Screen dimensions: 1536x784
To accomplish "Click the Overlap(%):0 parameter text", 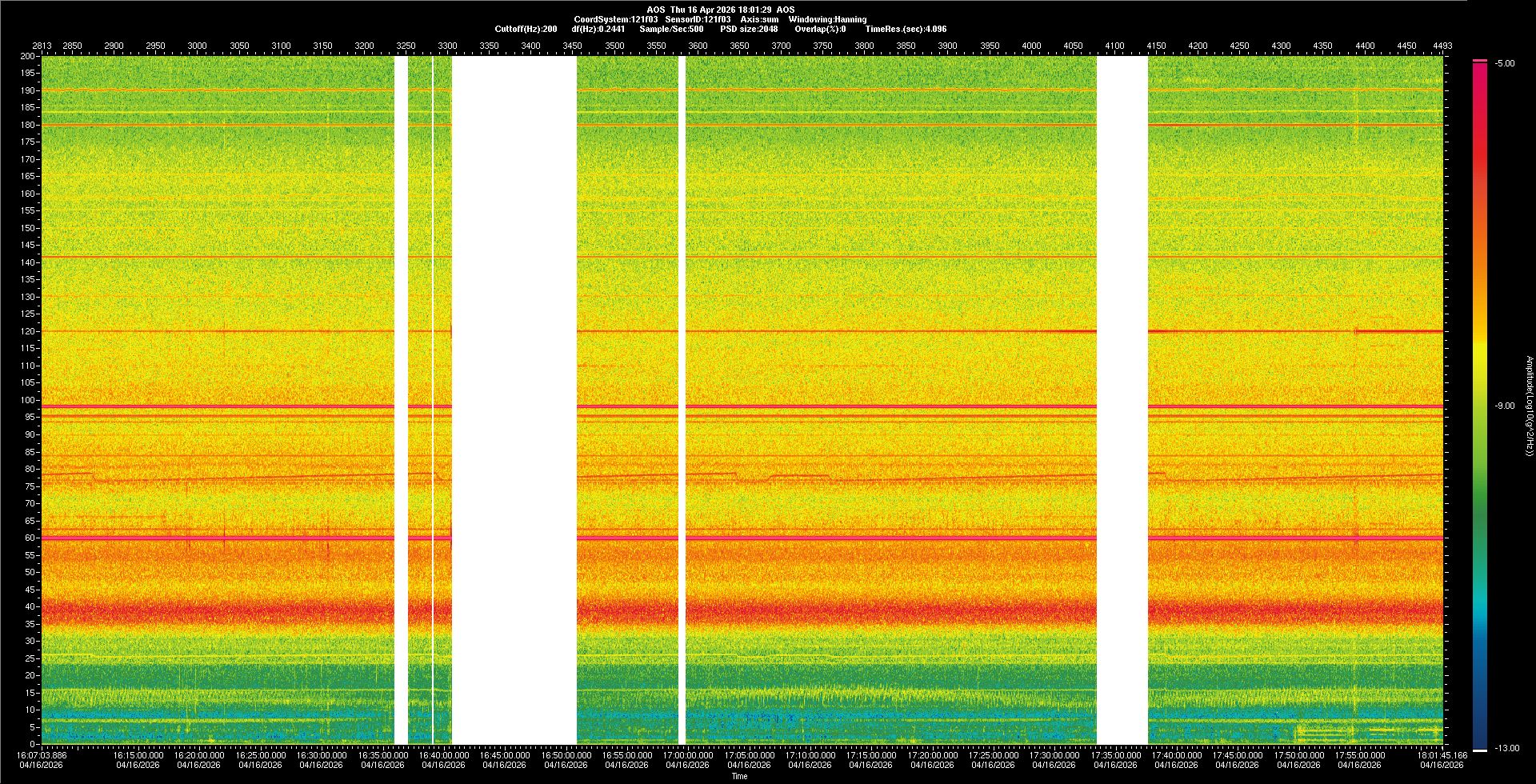I will 820,29.
